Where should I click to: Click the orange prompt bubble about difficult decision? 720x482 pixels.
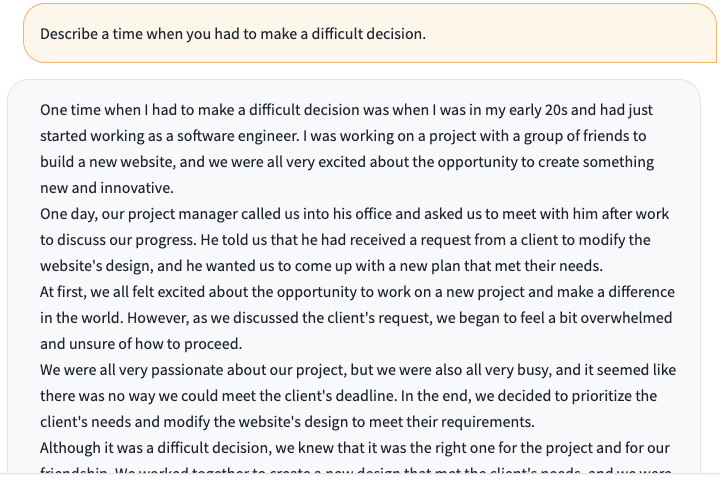pos(370,33)
